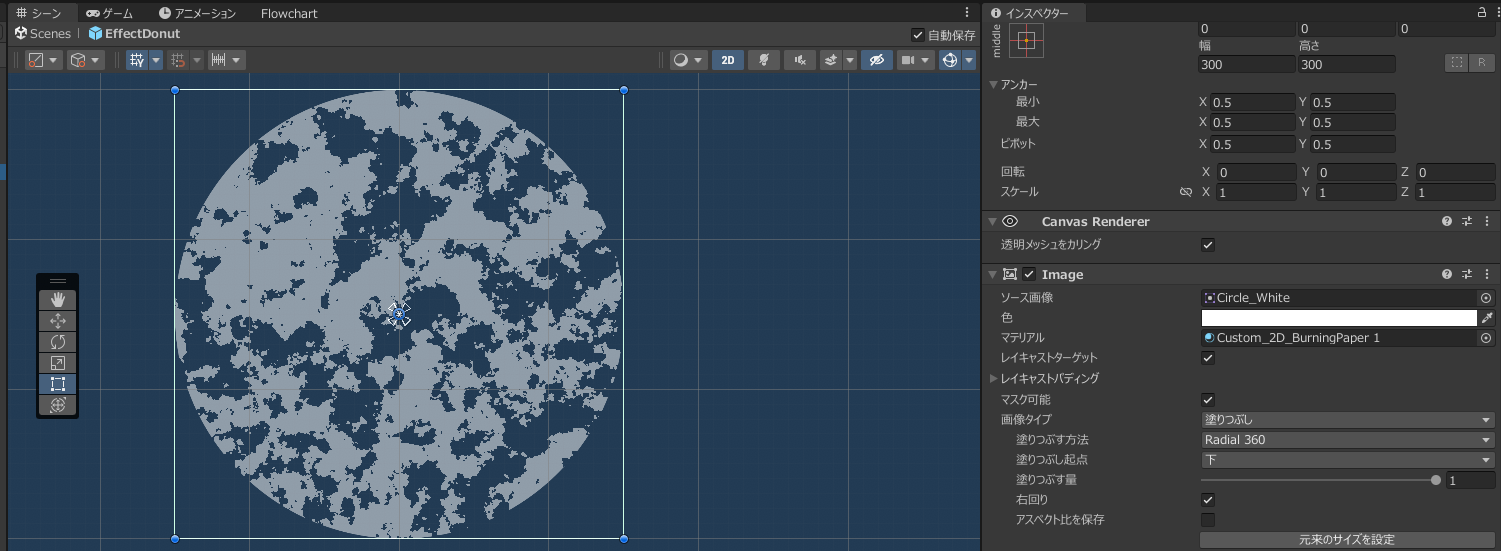
Task: Toggle the 2D view mode button
Action: [x=727, y=60]
